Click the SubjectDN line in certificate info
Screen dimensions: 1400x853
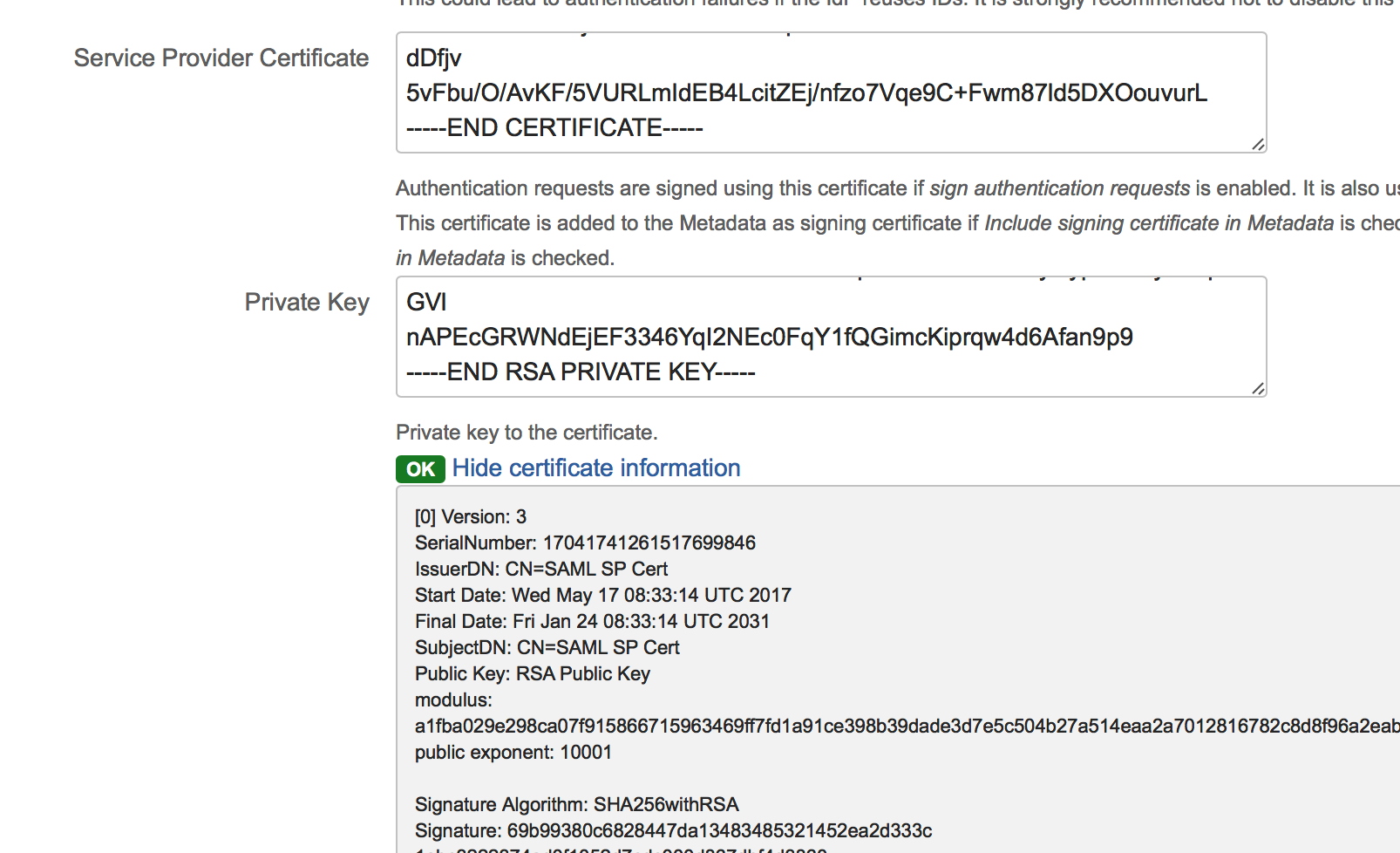pyautogui.click(x=547, y=648)
